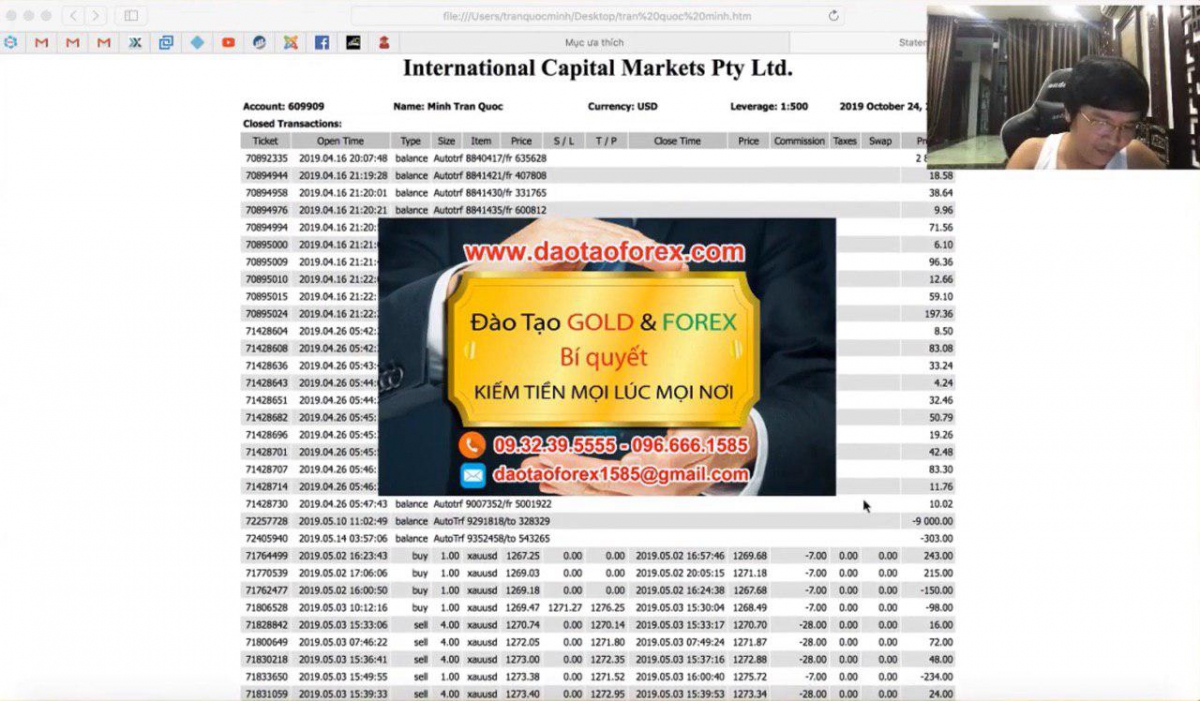Click the open time '2019.05.03 07:46:22'

[x=343, y=643]
